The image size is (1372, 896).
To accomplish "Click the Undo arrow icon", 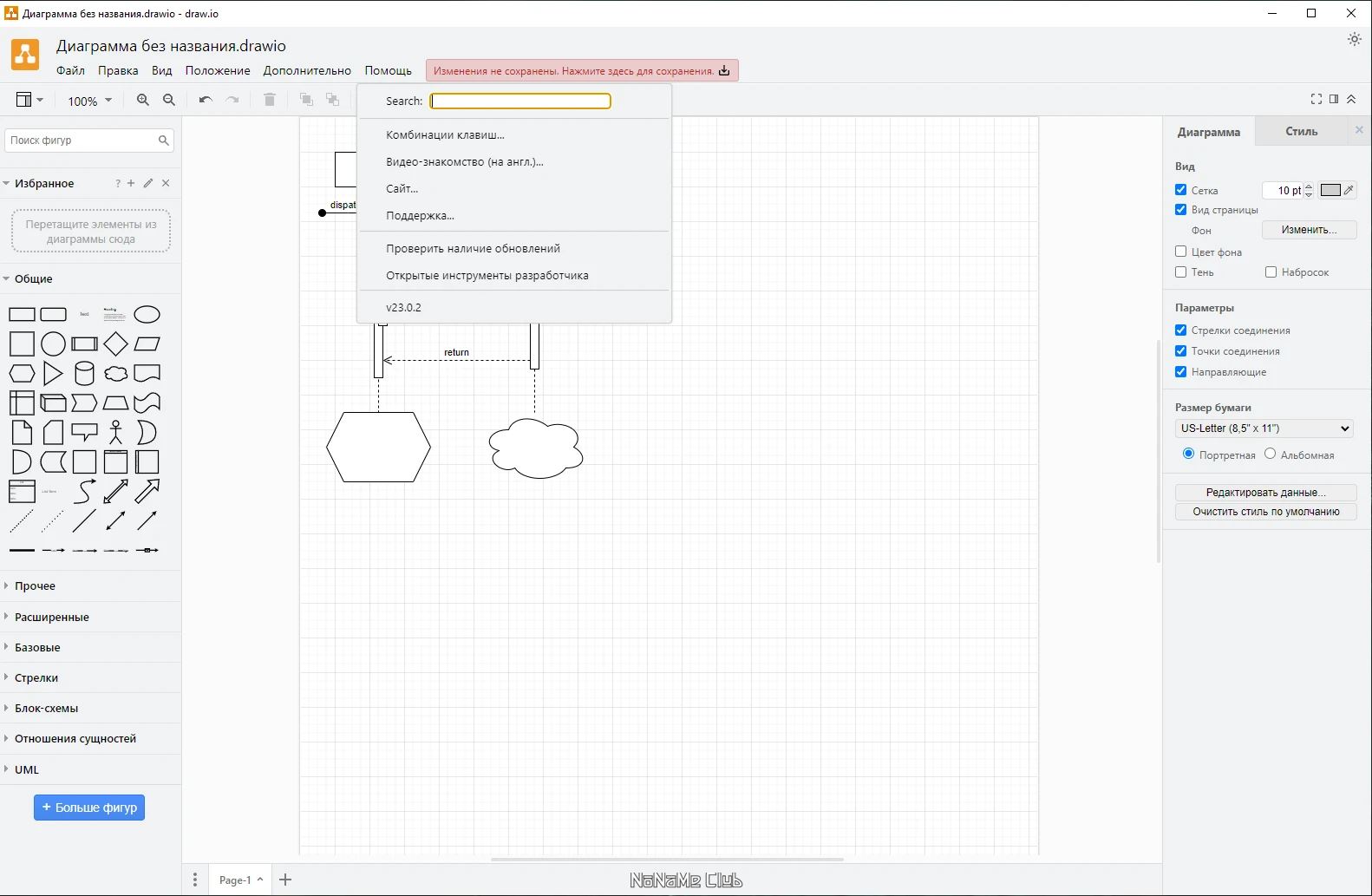I will [206, 101].
